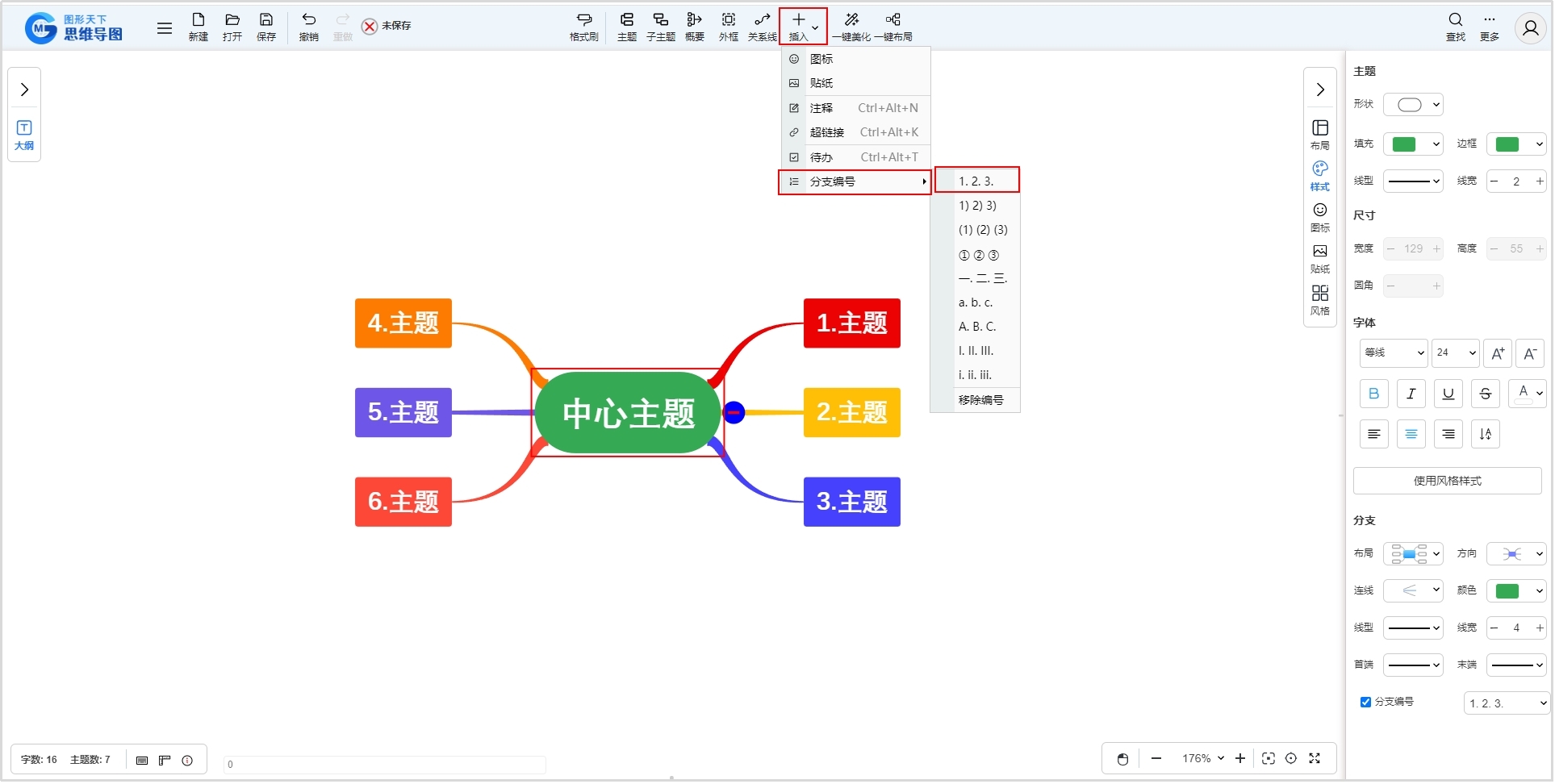Toggle bold text formatting

(x=1374, y=394)
